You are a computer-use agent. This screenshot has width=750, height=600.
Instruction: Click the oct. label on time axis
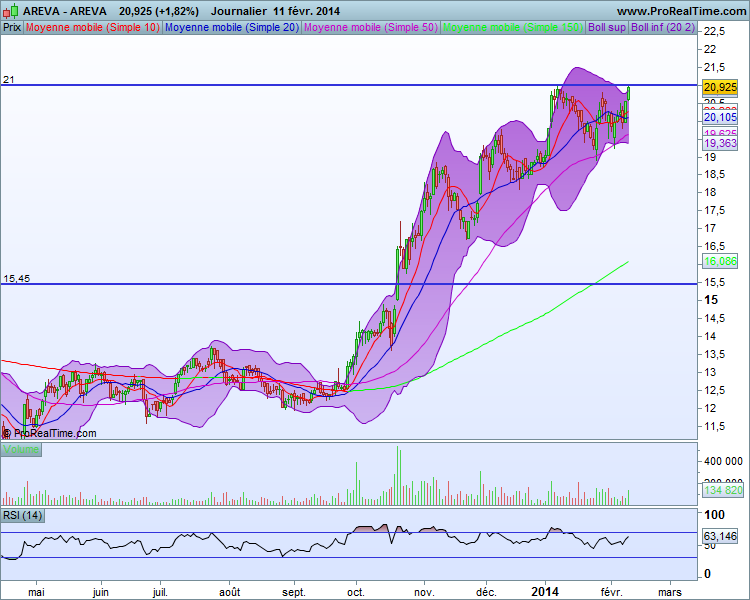point(356,592)
